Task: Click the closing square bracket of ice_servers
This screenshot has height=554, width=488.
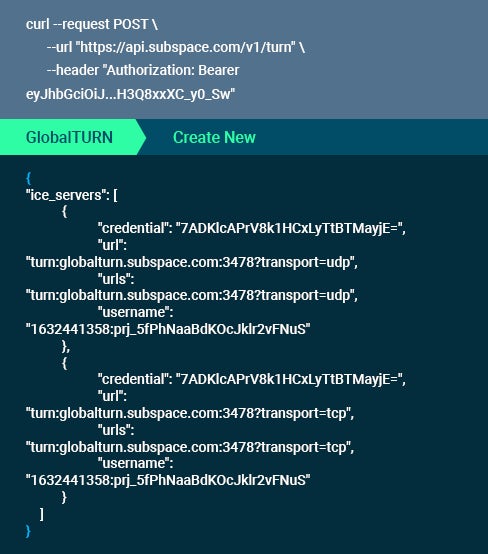Action: (x=42, y=514)
